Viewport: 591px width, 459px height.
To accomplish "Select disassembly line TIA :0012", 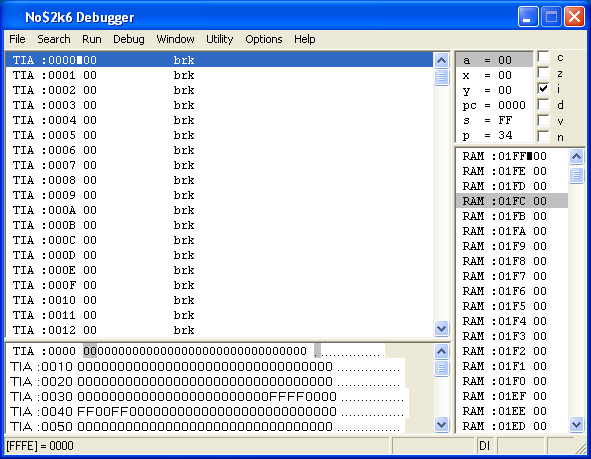I will pos(219,330).
